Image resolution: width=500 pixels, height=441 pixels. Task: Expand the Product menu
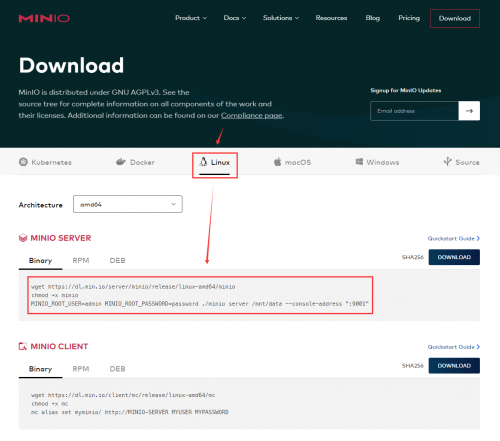(191, 18)
